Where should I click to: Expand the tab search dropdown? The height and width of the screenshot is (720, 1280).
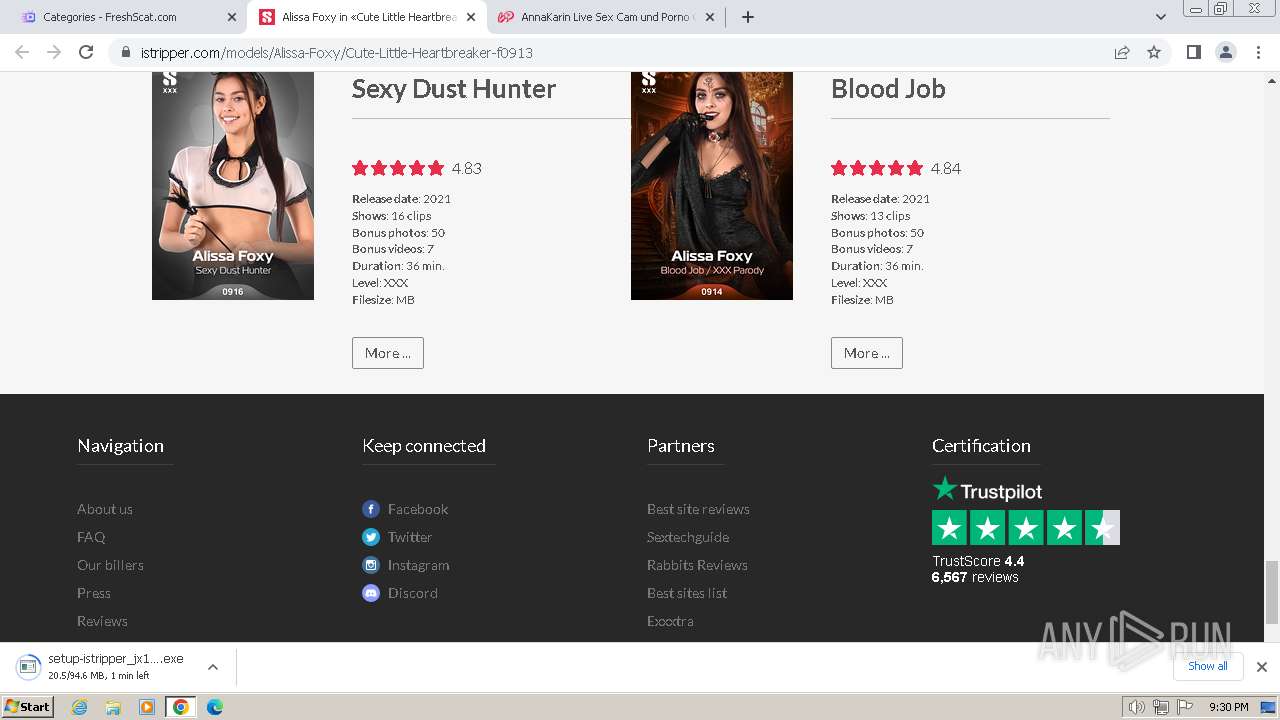pyautogui.click(x=1160, y=17)
